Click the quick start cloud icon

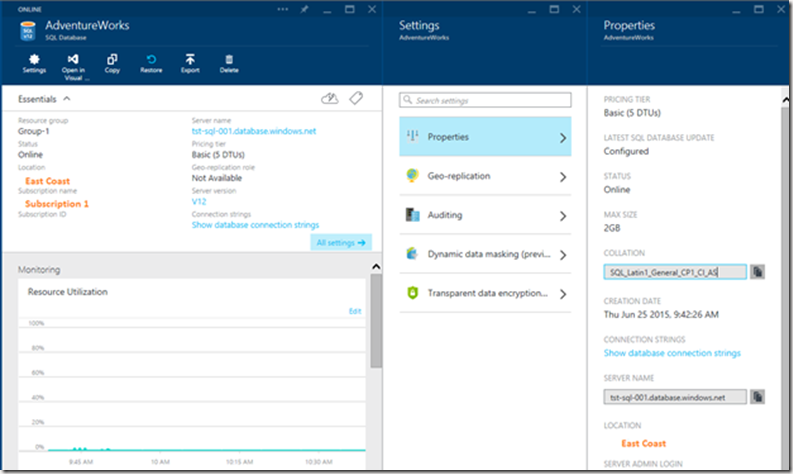click(329, 98)
